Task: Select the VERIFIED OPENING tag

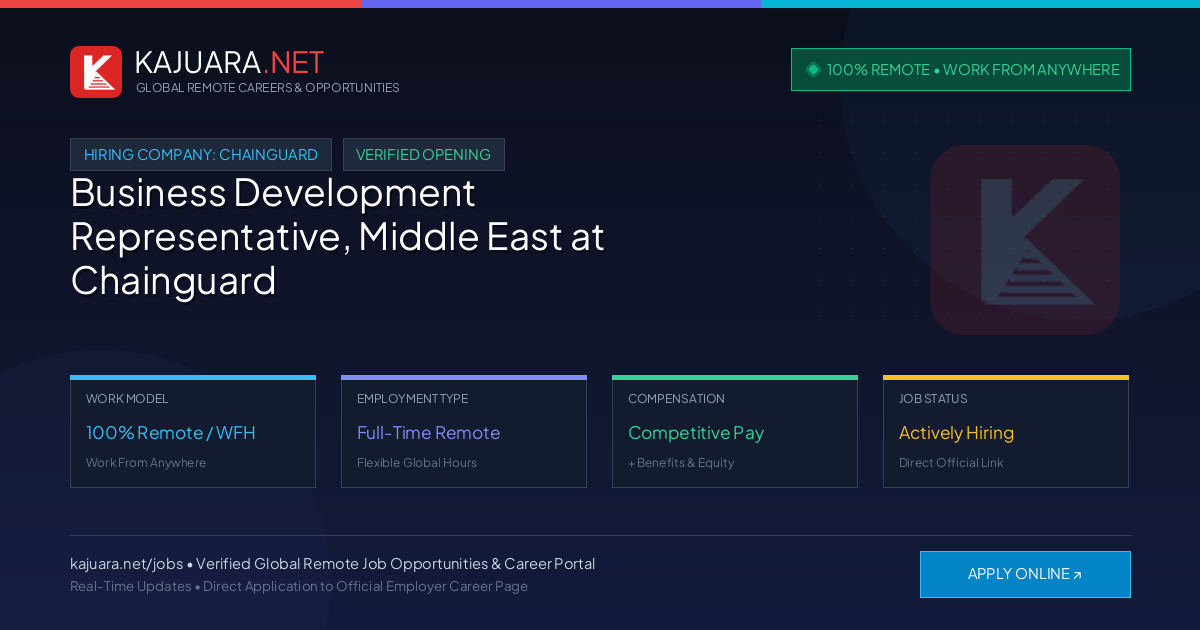Action: click(x=424, y=154)
